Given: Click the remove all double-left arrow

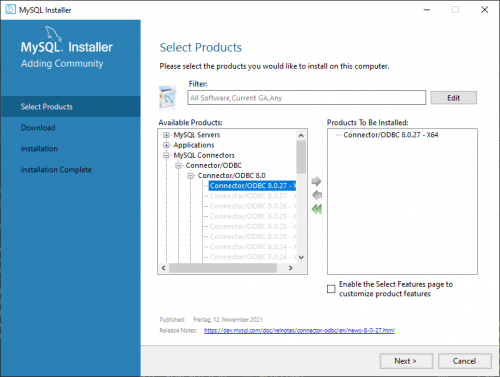Looking at the screenshot, I should pyautogui.click(x=317, y=209).
